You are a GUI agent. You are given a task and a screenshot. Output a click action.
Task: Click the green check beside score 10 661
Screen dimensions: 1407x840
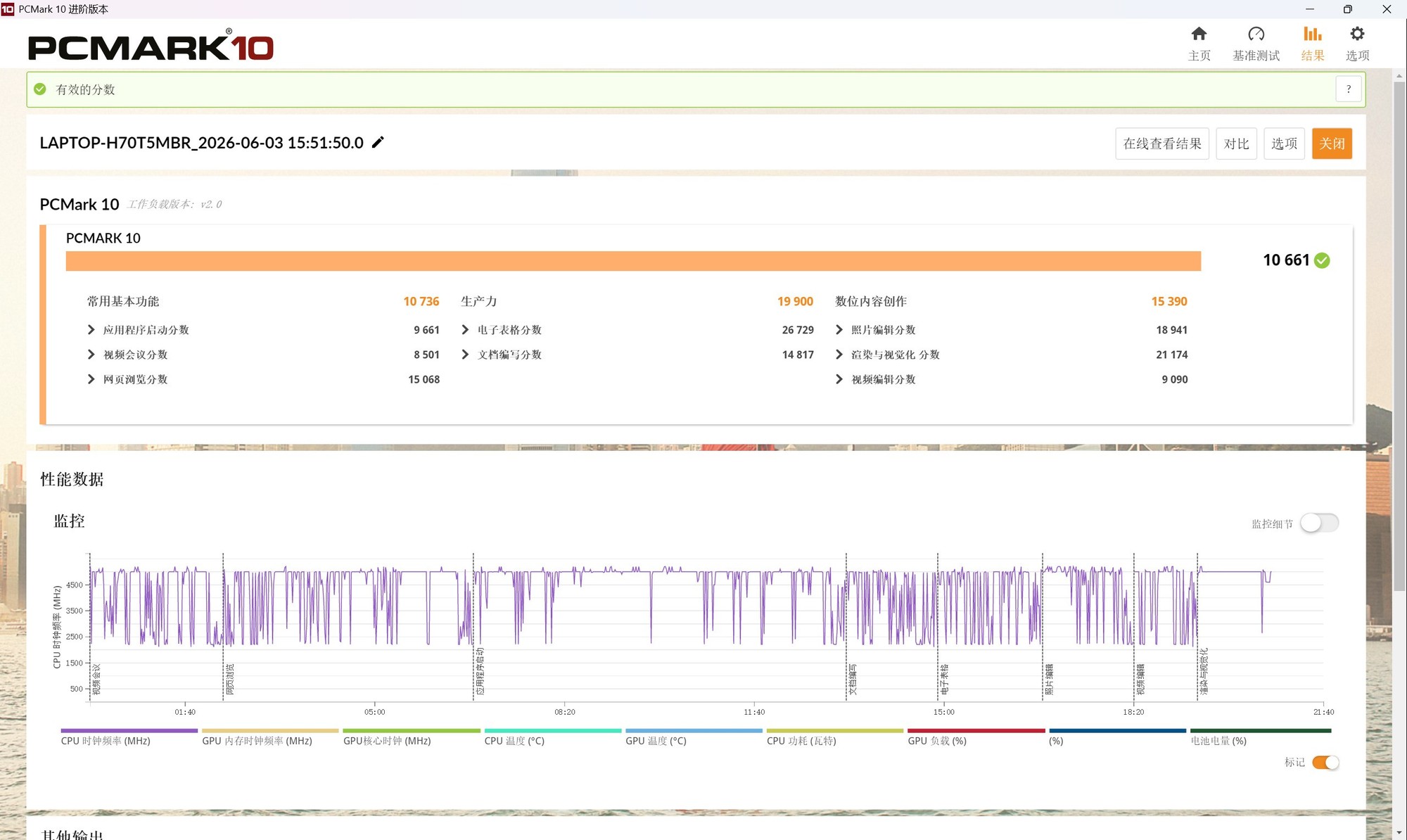(x=1322, y=260)
